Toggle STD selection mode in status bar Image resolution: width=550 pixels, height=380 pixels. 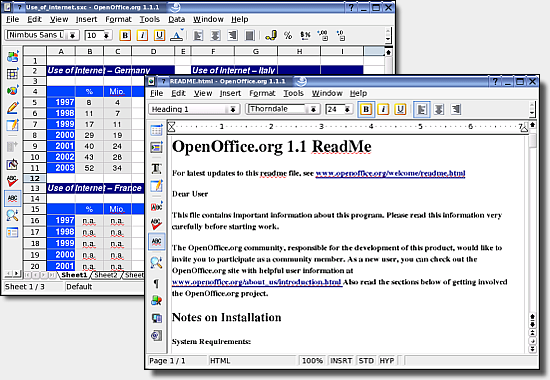click(x=366, y=361)
